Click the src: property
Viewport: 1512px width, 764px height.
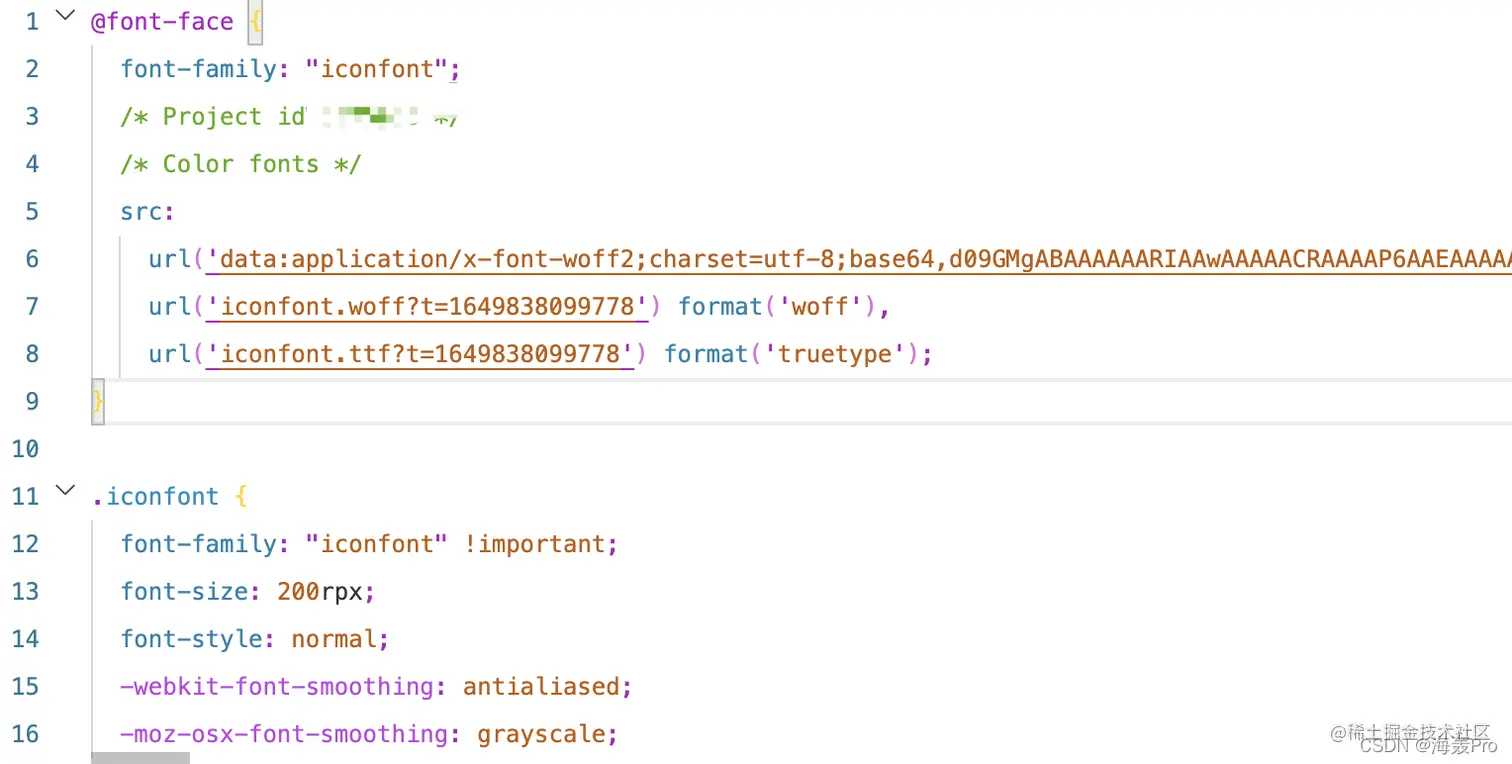click(148, 211)
